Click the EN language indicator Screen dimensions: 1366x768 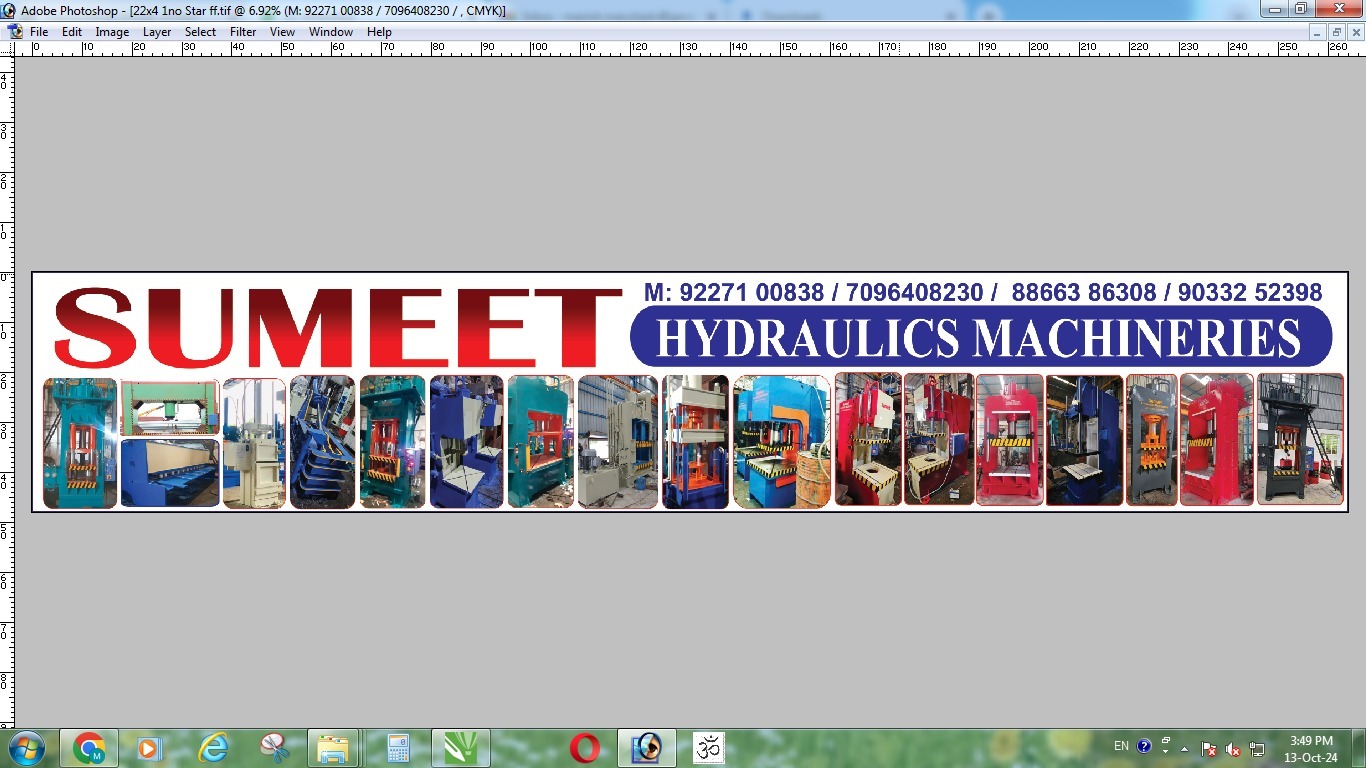(x=1121, y=746)
